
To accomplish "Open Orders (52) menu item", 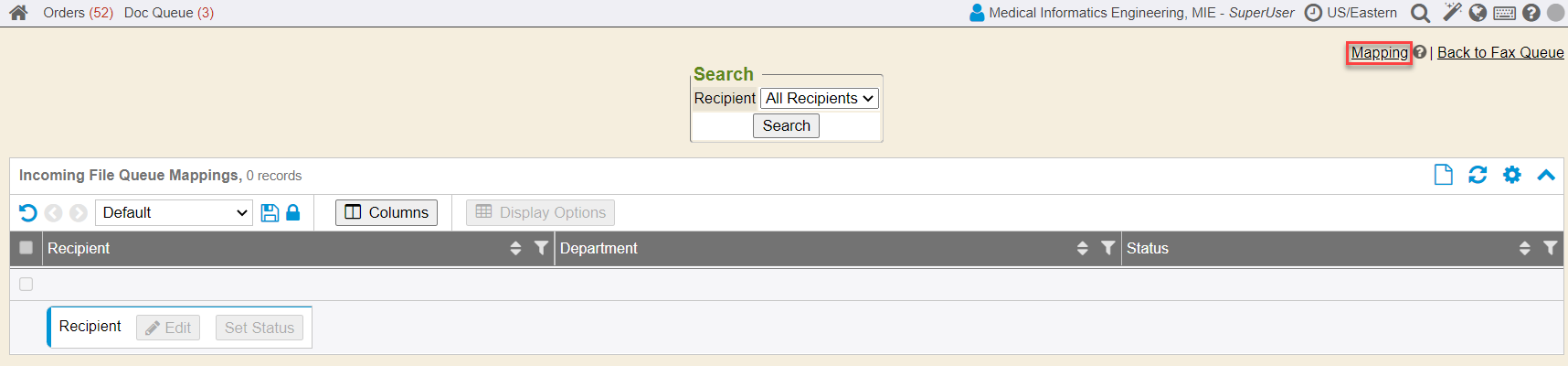I will pyautogui.click(x=78, y=13).
